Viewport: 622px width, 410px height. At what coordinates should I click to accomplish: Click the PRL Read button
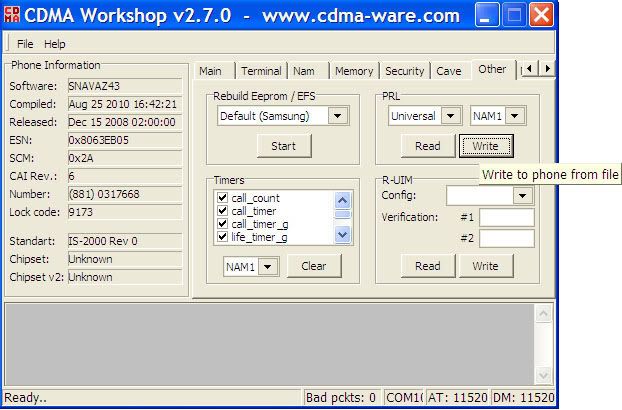[x=428, y=146]
